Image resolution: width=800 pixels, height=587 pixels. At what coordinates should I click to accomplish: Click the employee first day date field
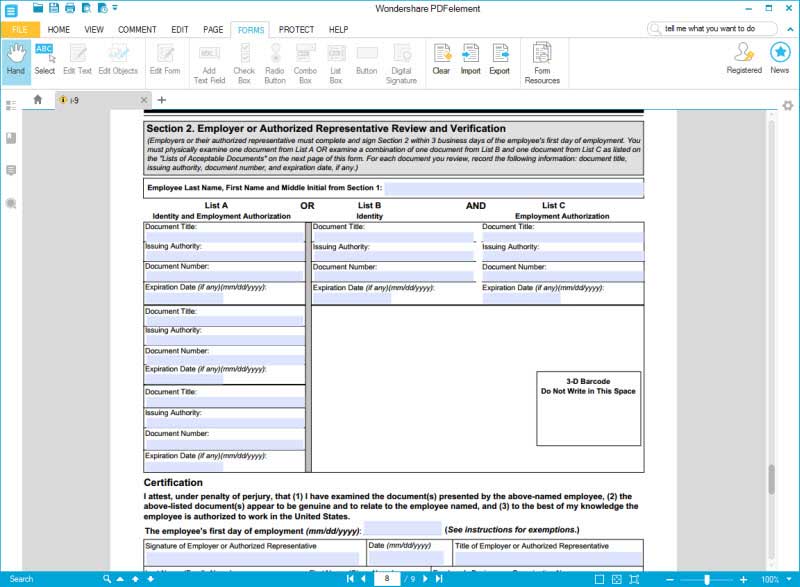(403, 528)
